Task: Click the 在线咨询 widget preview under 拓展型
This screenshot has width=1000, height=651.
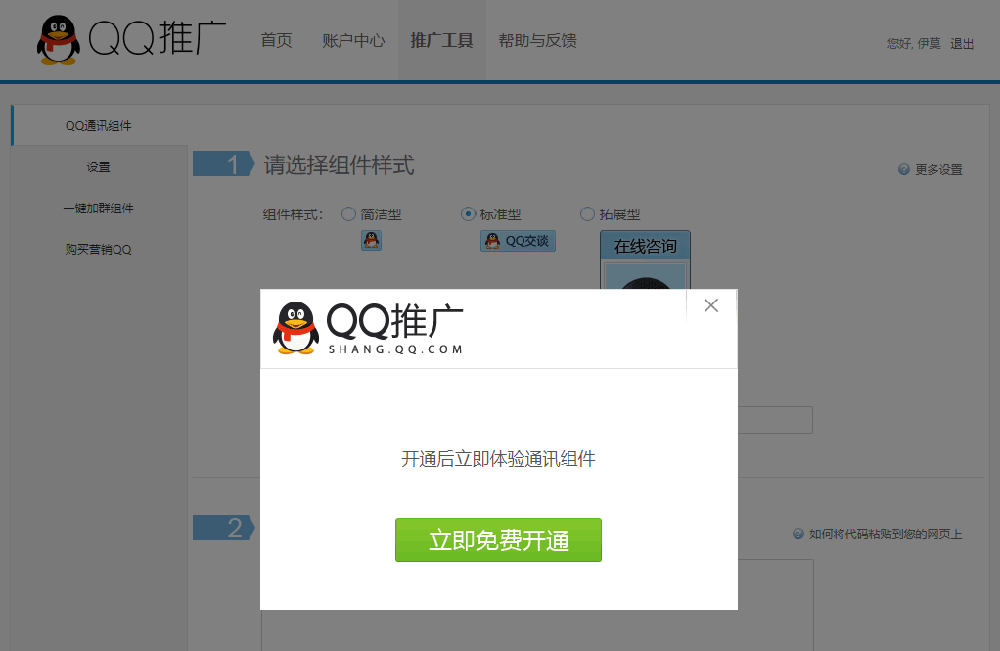Action: pyautogui.click(x=645, y=245)
